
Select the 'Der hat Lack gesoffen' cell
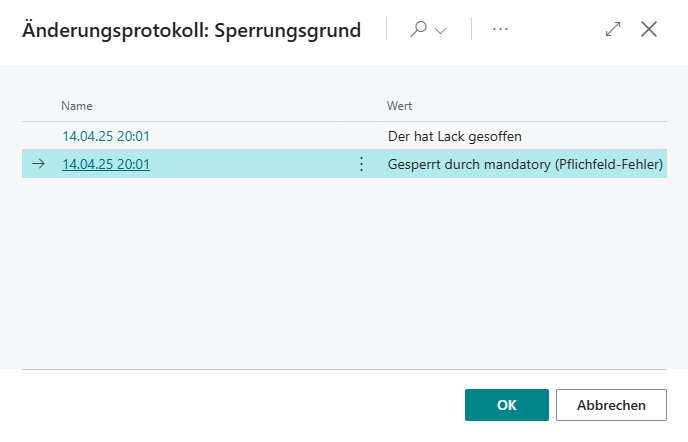[455, 136]
